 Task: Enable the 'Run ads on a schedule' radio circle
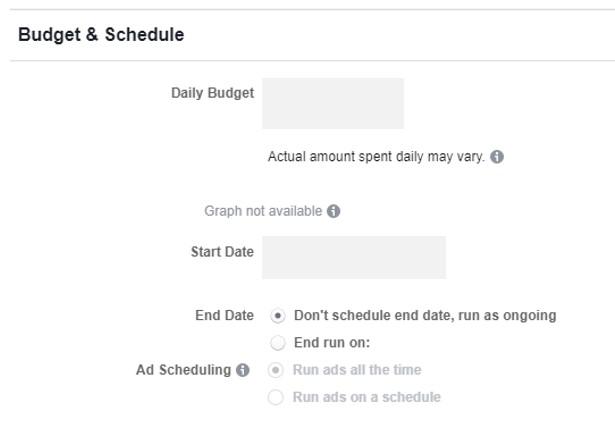coord(275,397)
